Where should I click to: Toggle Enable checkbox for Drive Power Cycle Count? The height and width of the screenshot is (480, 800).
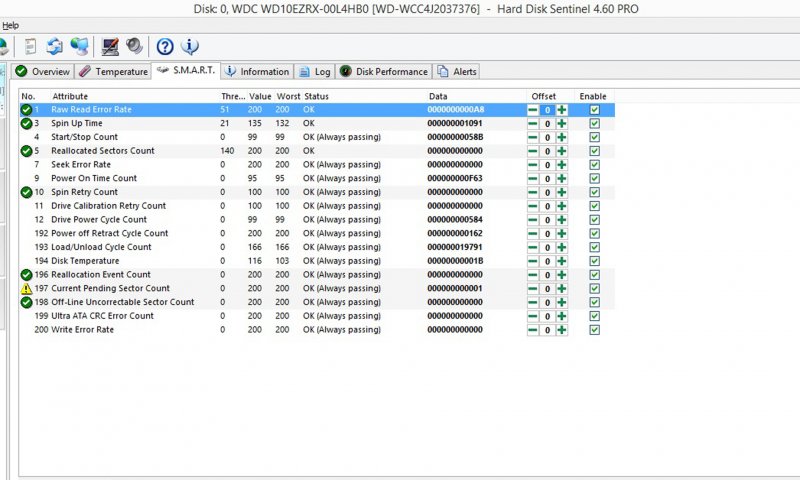click(594, 220)
